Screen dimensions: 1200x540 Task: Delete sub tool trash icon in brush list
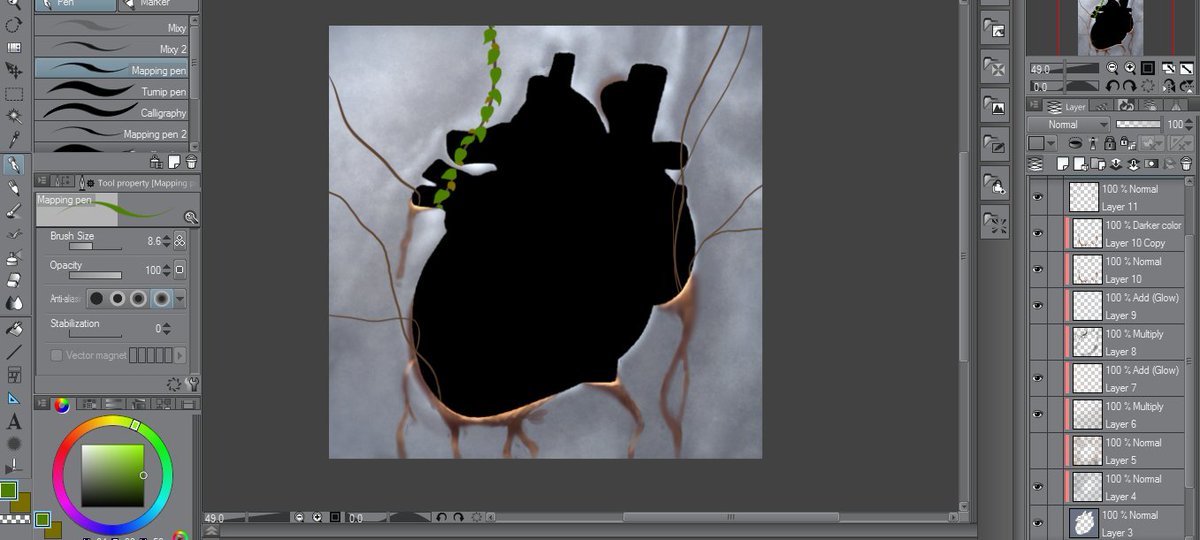coord(190,160)
